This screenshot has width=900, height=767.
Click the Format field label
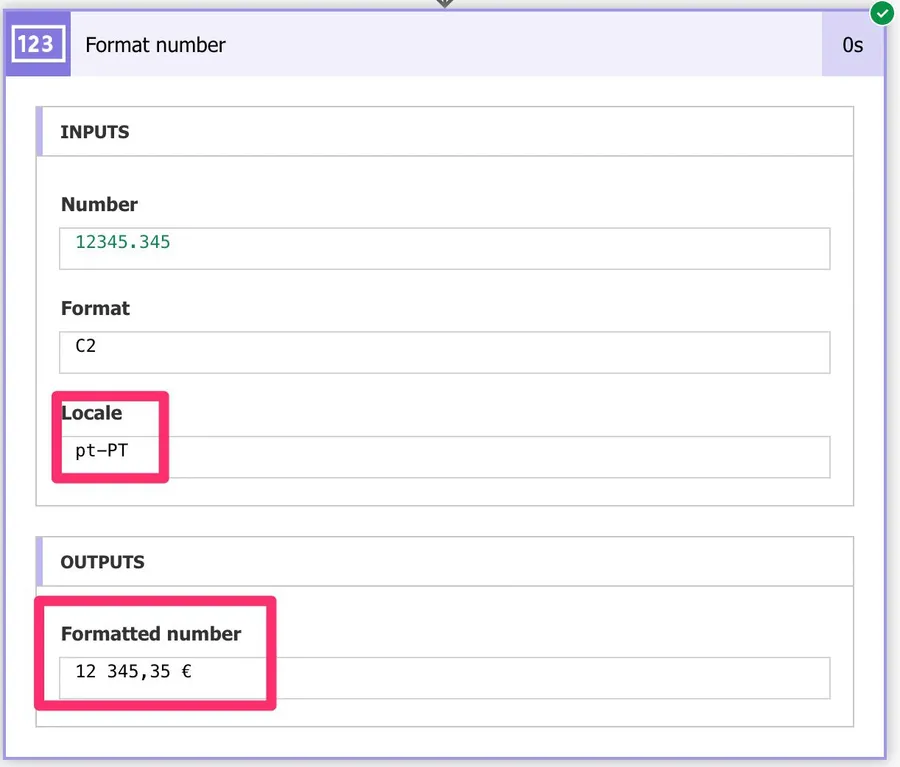[x=96, y=308]
